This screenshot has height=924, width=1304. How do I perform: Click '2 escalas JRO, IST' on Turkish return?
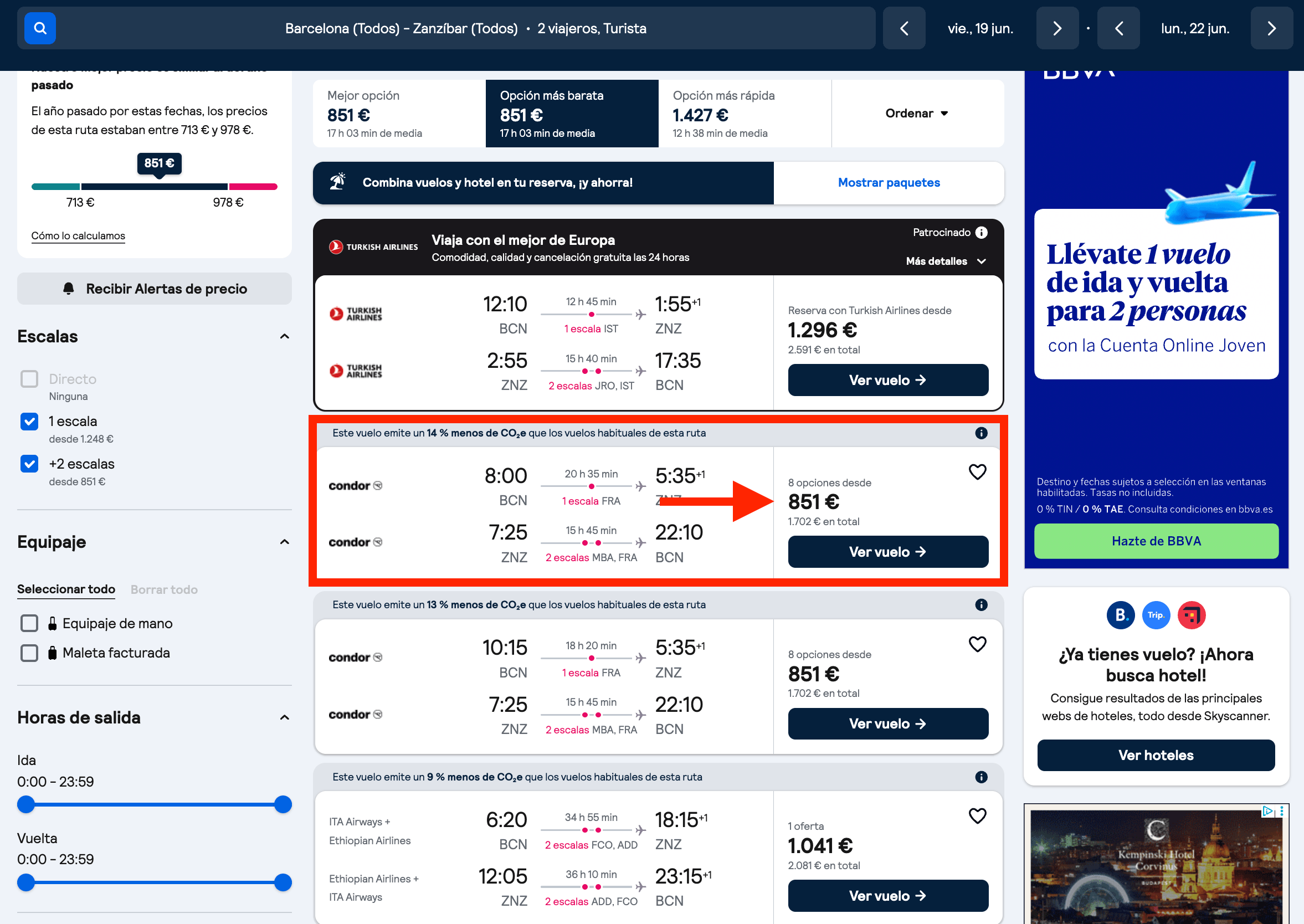pyautogui.click(x=591, y=386)
